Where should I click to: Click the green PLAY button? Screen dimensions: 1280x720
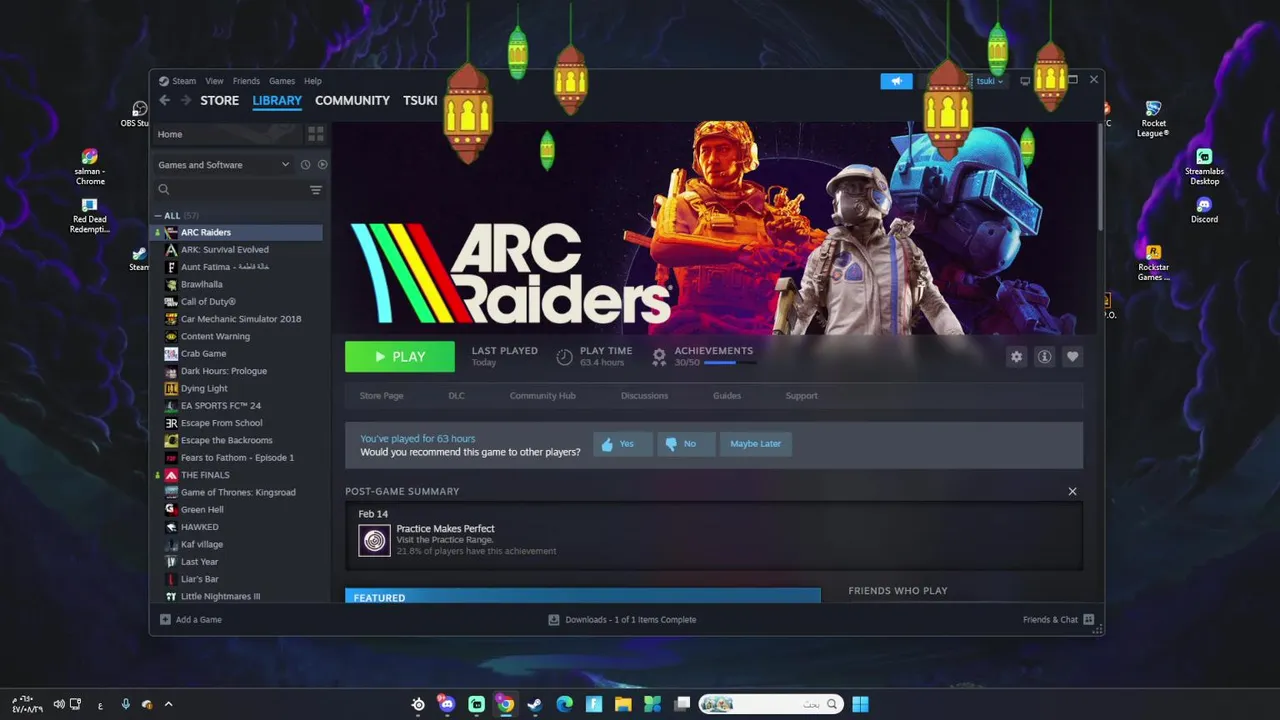point(400,357)
